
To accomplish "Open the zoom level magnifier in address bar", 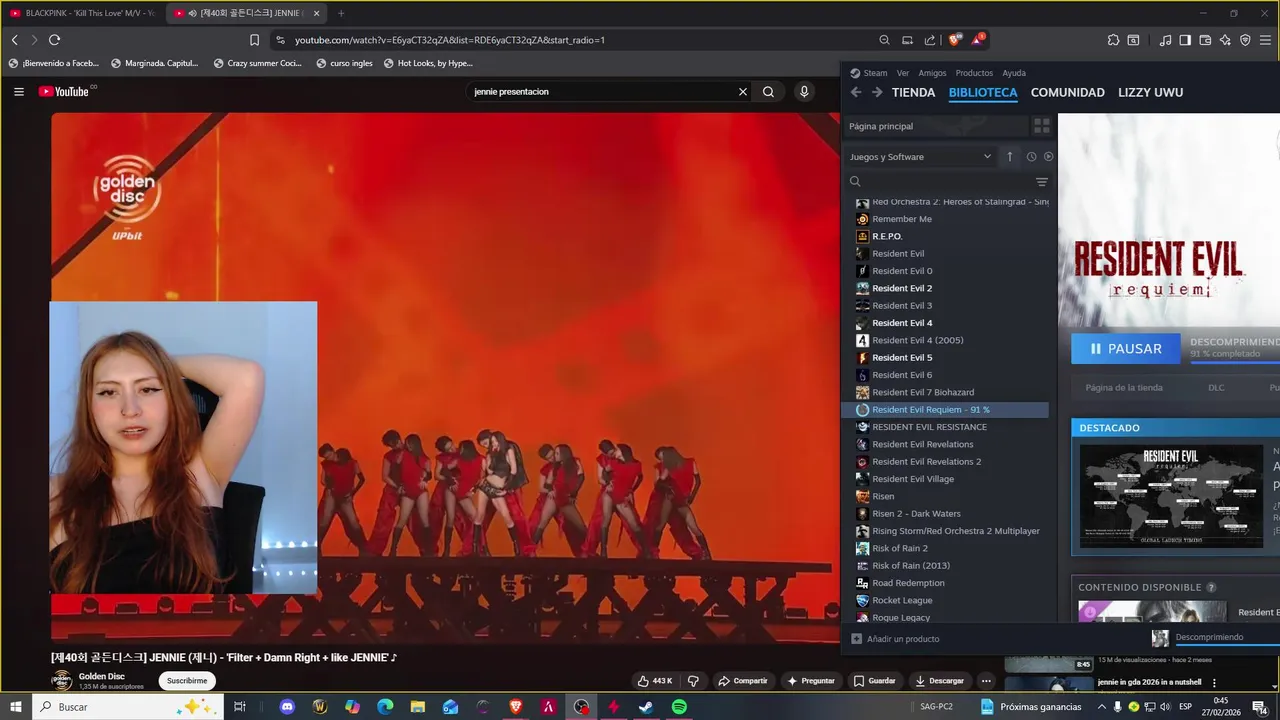I will (884, 40).
